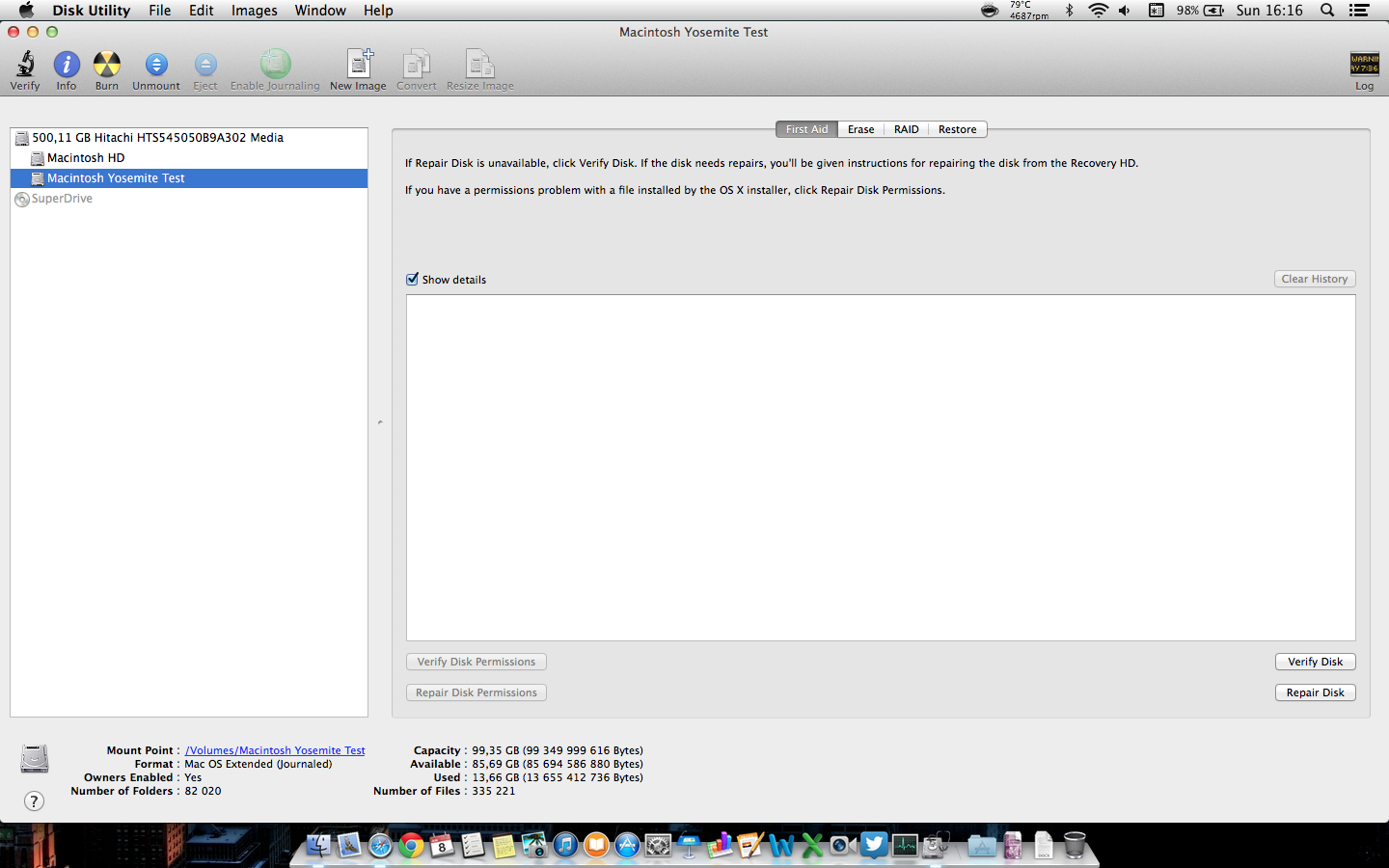Screen dimensions: 1389x868
Task: Click the Verify Disk button
Action: click(x=1316, y=662)
